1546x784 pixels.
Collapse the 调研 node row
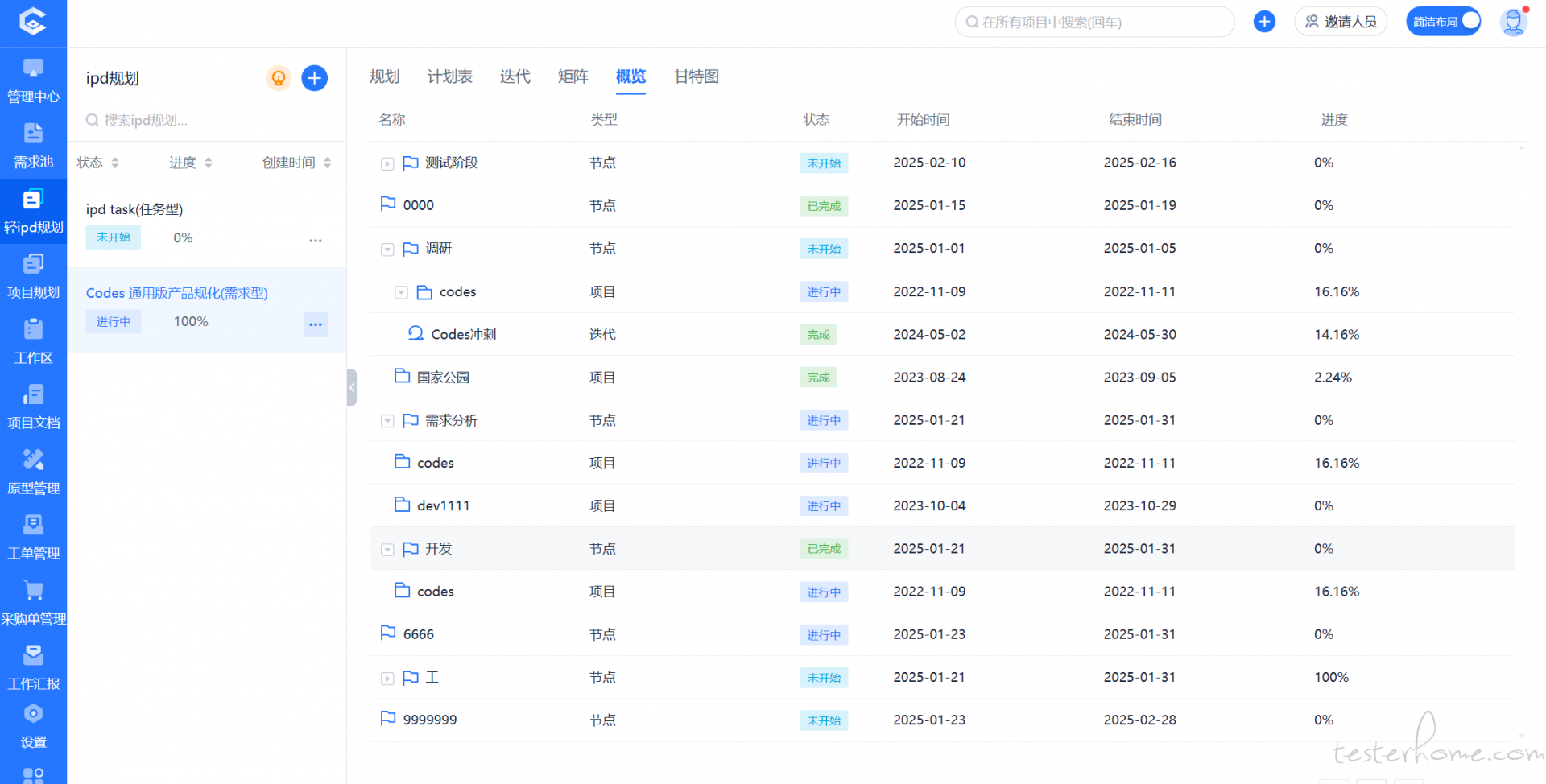387,250
